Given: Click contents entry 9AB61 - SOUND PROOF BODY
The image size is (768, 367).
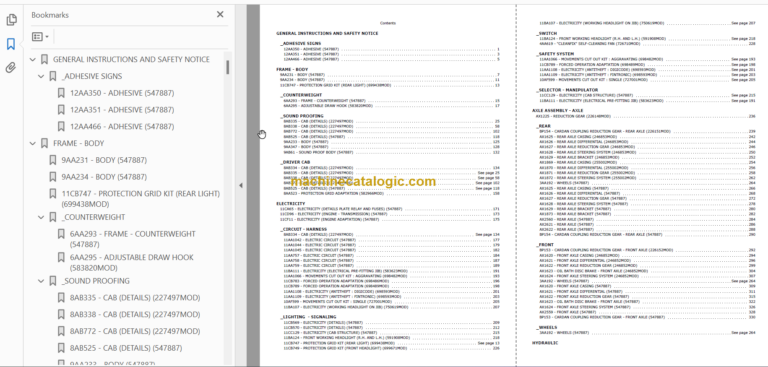Looking at the screenshot, I should point(318,152).
